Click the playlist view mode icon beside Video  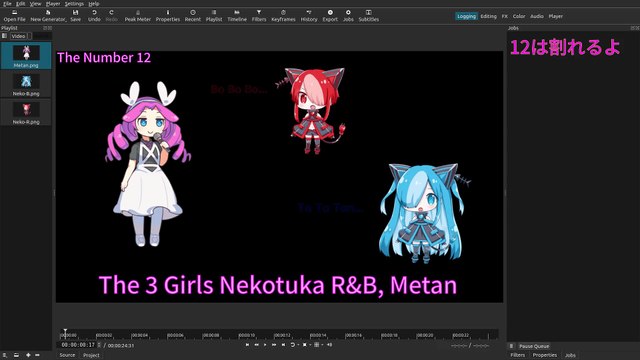point(4,36)
